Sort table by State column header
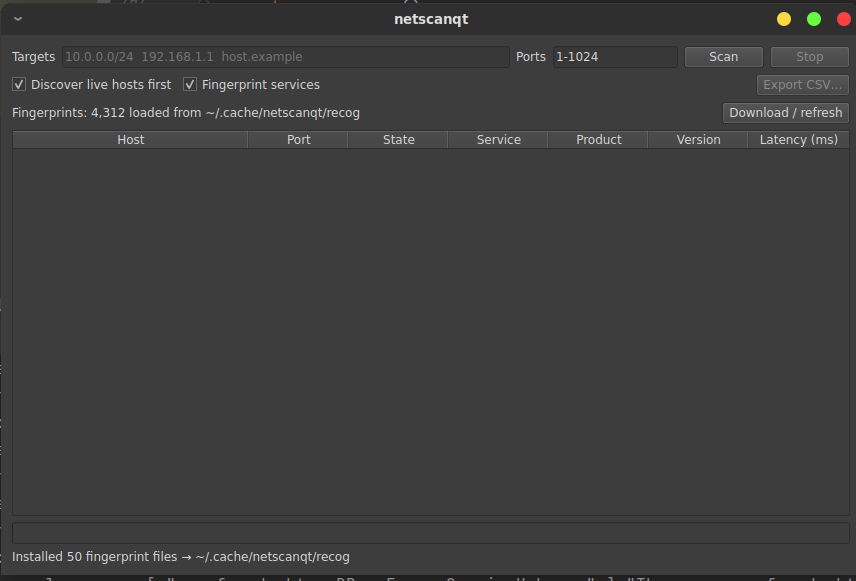 click(399, 140)
